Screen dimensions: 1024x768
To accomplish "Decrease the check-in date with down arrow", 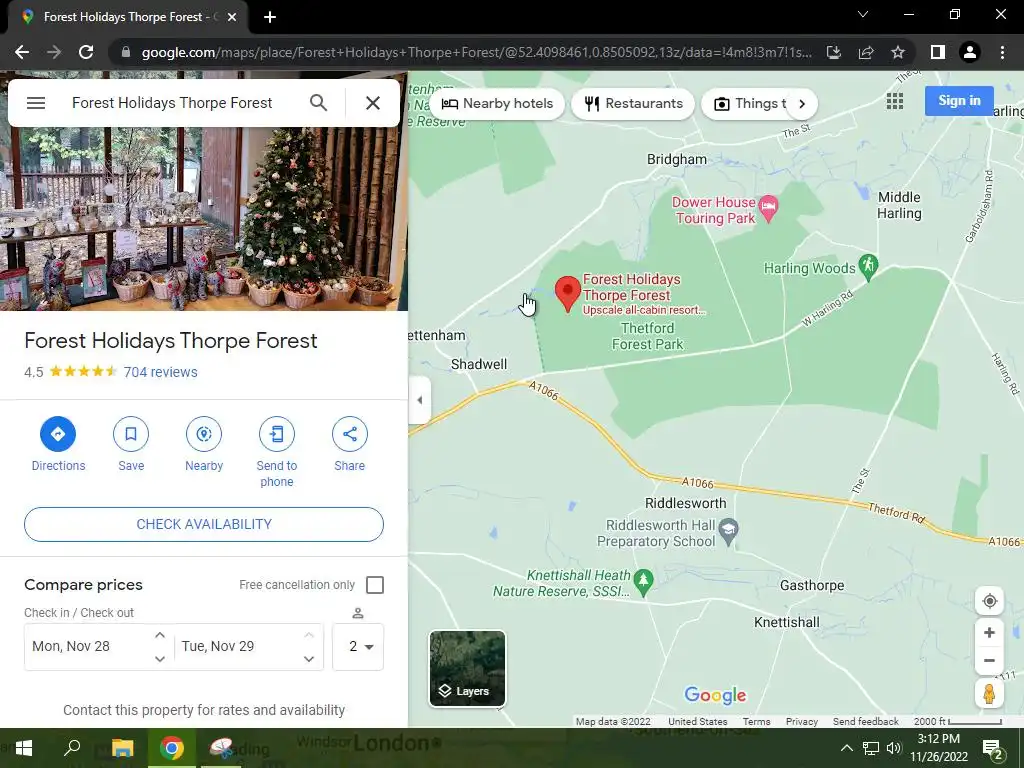I will pos(160,658).
